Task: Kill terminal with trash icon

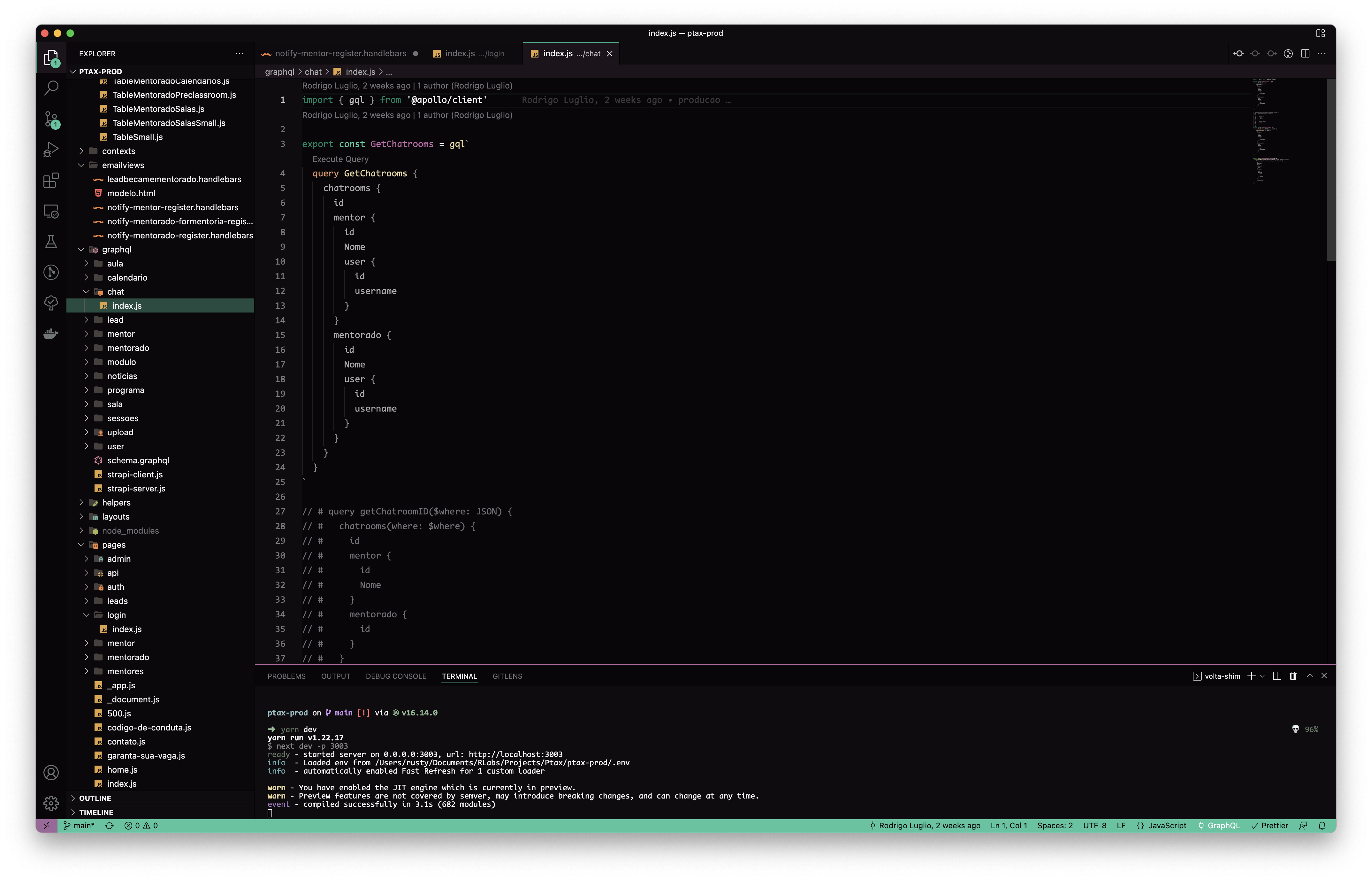Action: pyautogui.click(x=1293, y=676)
